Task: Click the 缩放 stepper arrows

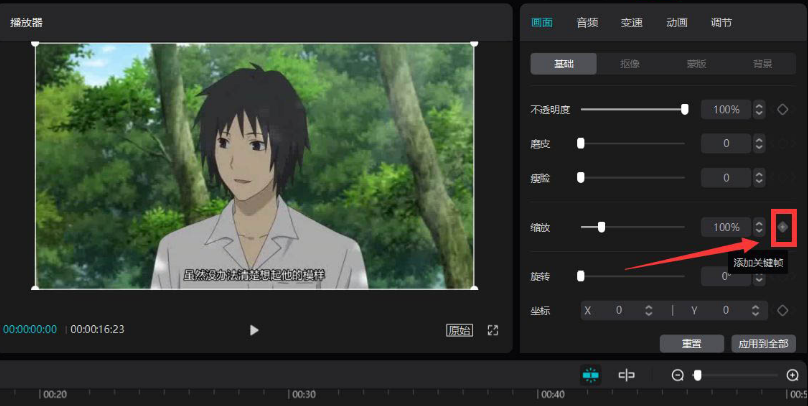Action: pyautogui.click(x=759, y=227)
